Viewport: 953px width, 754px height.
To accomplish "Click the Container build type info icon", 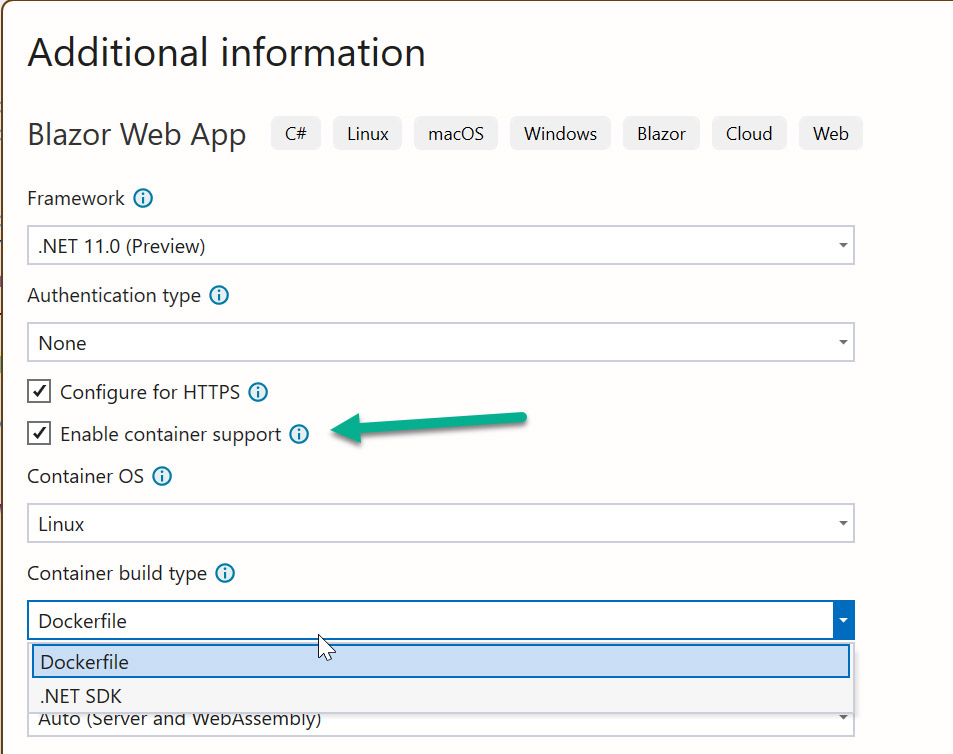I will (x=225, y=573).
